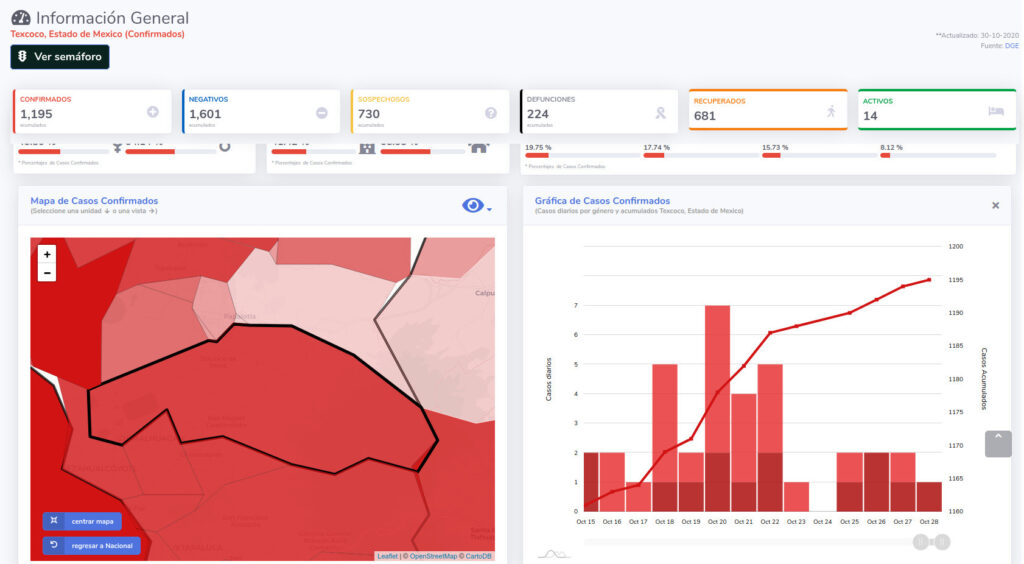Click the question mark icon in Sospechosos card
This screenshot has width=1024, height=564.
point(491,113)
